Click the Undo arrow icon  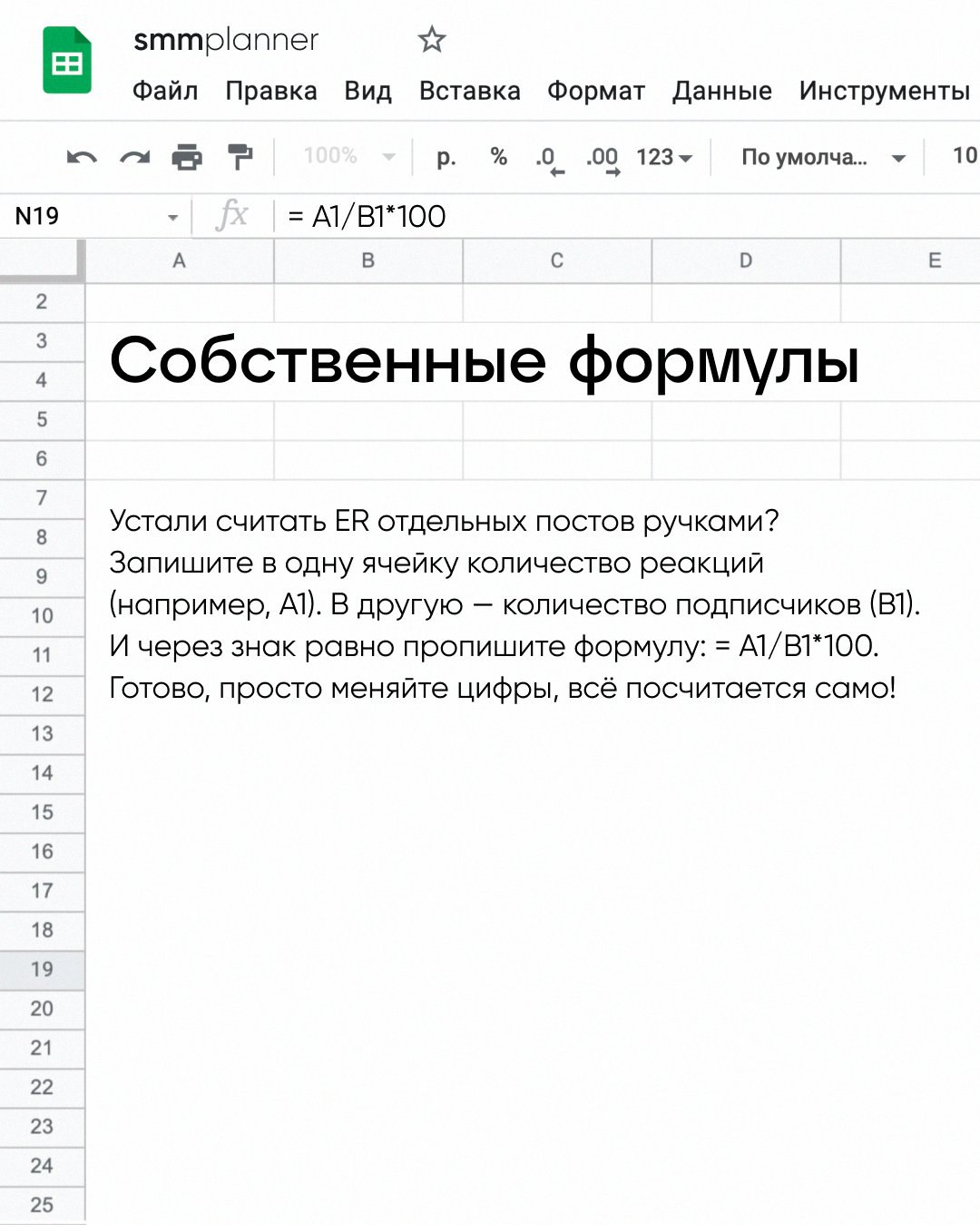(82, 158)
